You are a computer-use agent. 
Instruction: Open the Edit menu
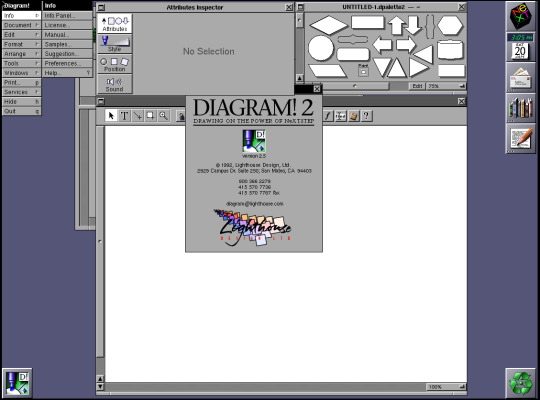coord(21,35)
